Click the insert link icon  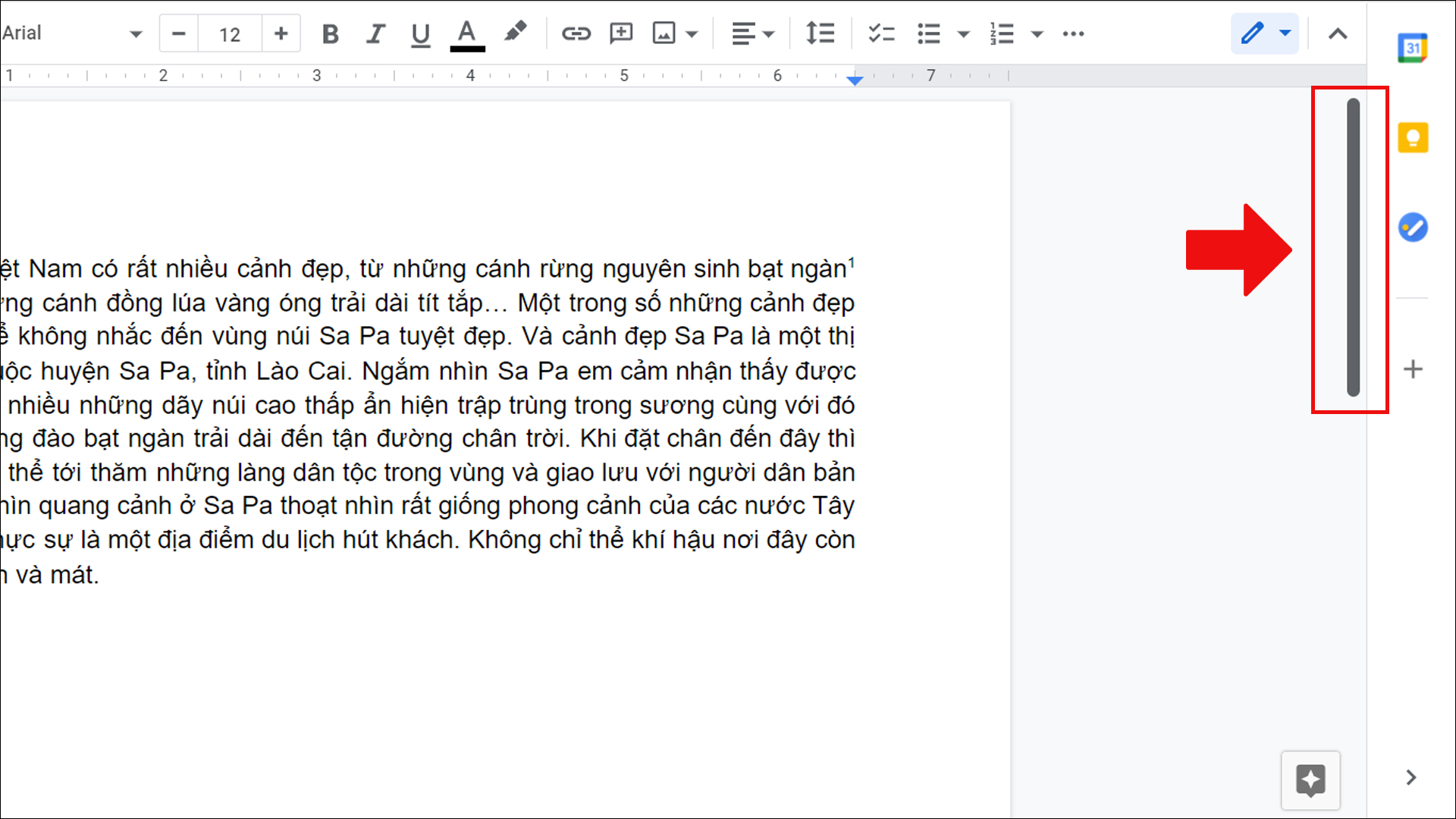(x=576, y=34)
